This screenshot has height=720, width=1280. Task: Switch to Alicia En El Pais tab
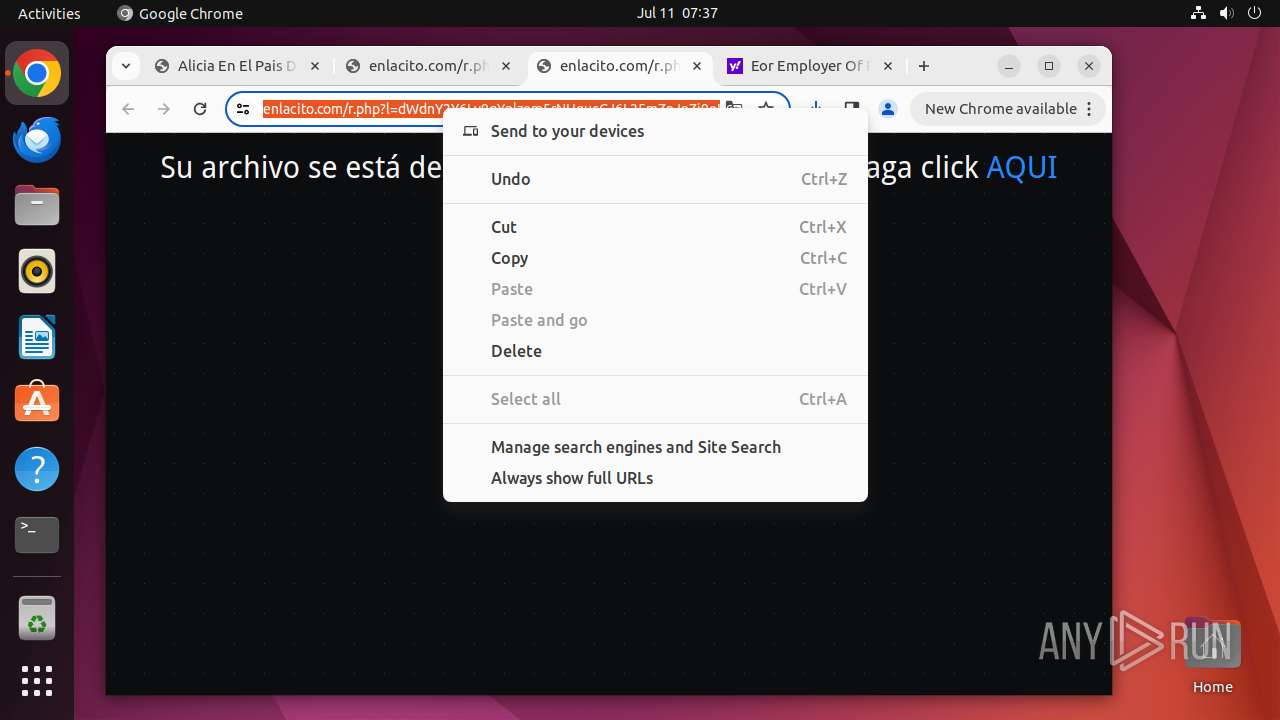pyautogui.click(x=236, y=66)
